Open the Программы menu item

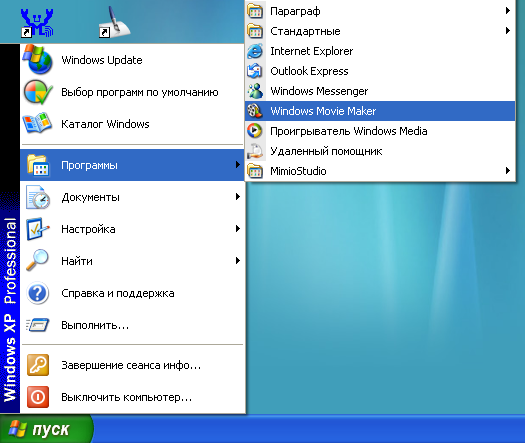[132, 165]
